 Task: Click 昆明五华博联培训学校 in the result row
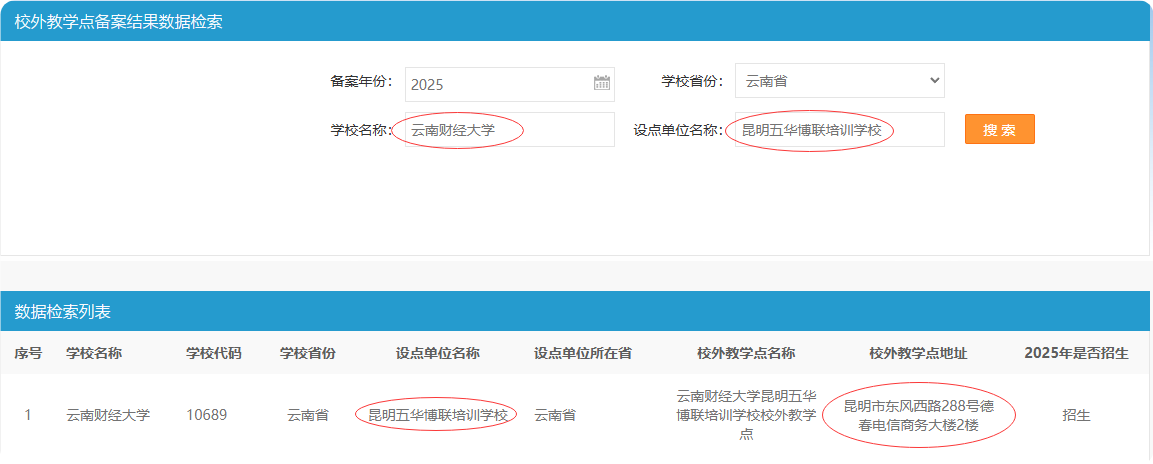pos(437,415)
